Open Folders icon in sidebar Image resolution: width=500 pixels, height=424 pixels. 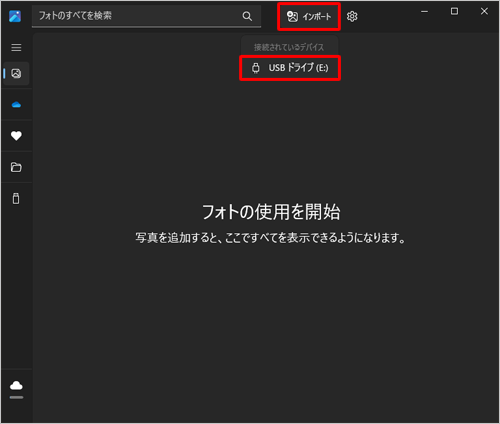[x=16, y=167]
